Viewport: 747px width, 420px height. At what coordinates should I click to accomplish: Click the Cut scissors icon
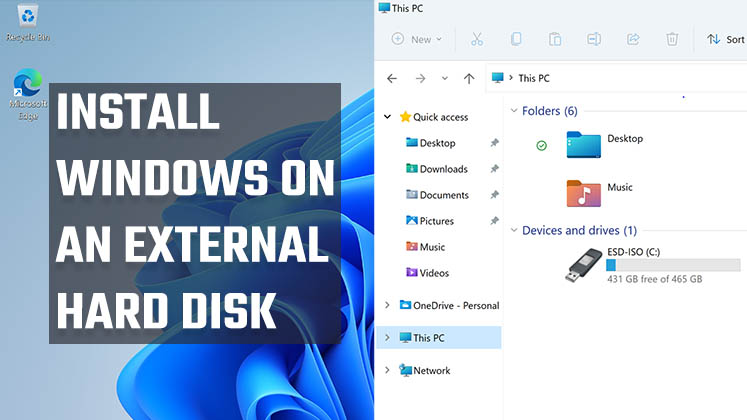click(476, 39)
